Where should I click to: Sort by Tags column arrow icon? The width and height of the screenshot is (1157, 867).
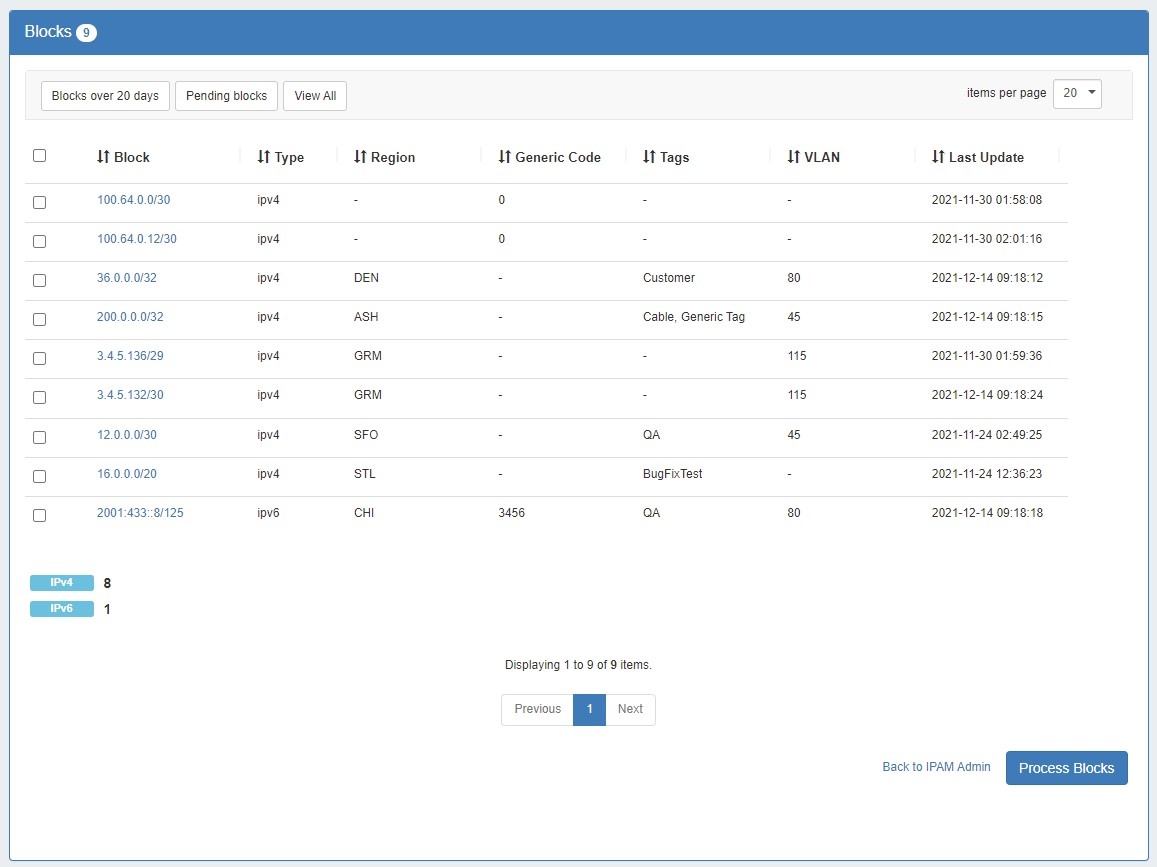[649, 157]
